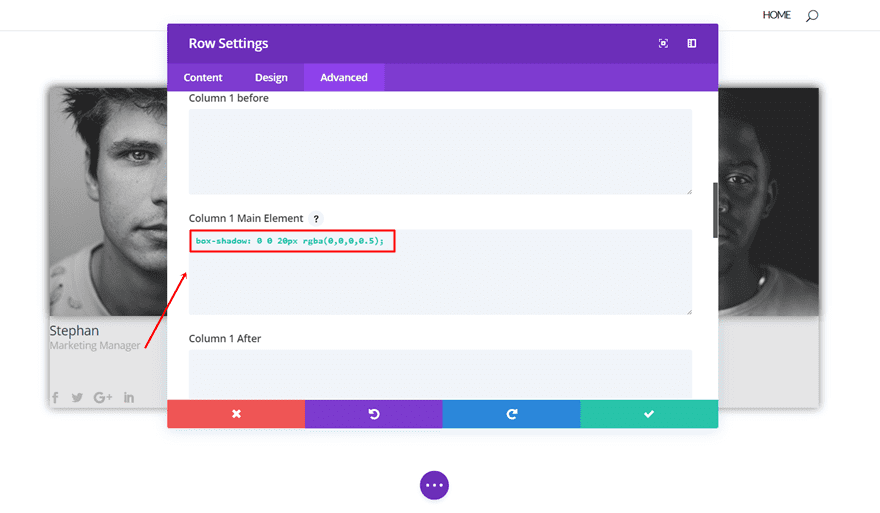
Task: Click inside the Column 1 before text area
Action: pyautogui.click(x=440, y=151)
